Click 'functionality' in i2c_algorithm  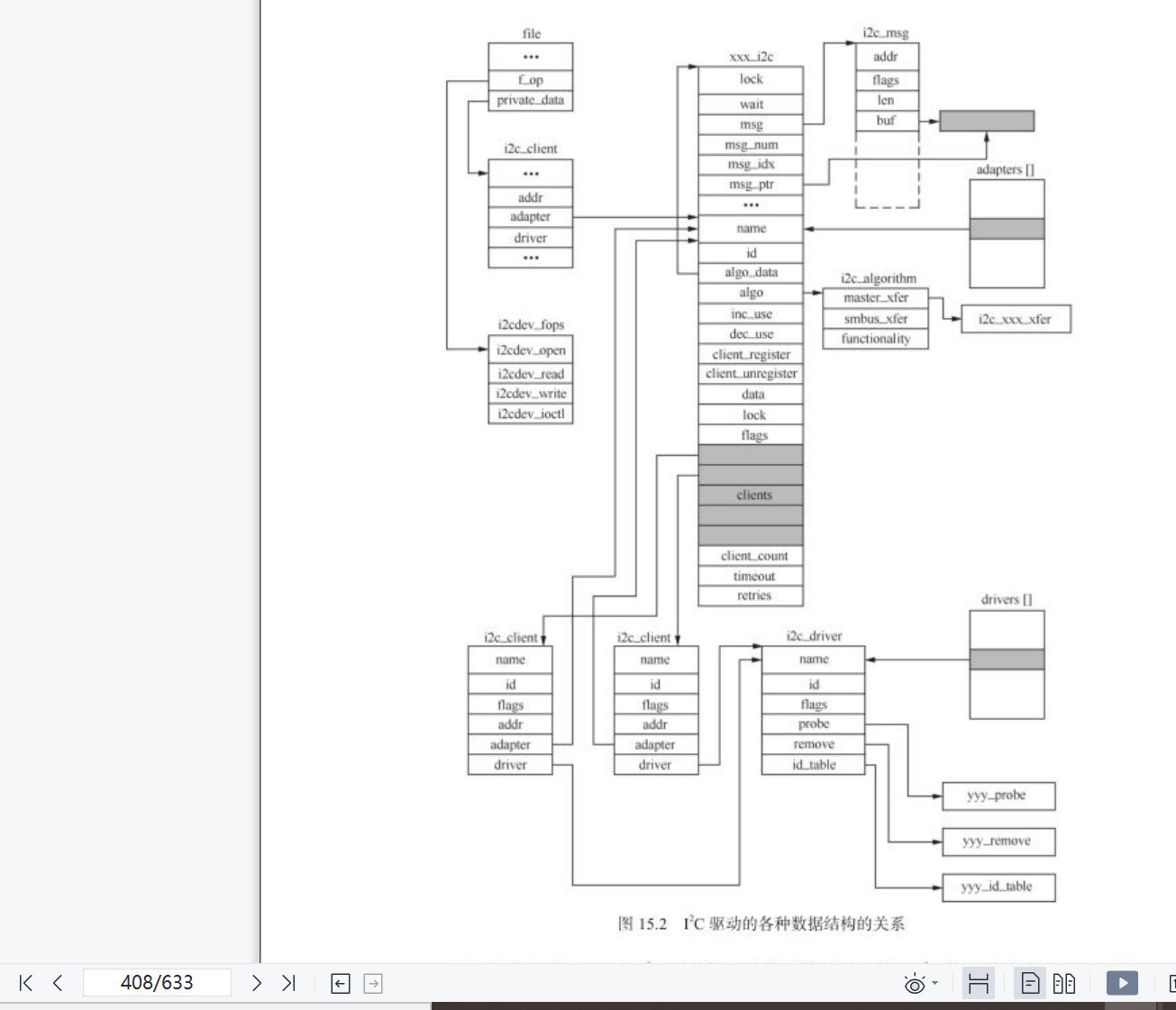[x=875, y=339]
